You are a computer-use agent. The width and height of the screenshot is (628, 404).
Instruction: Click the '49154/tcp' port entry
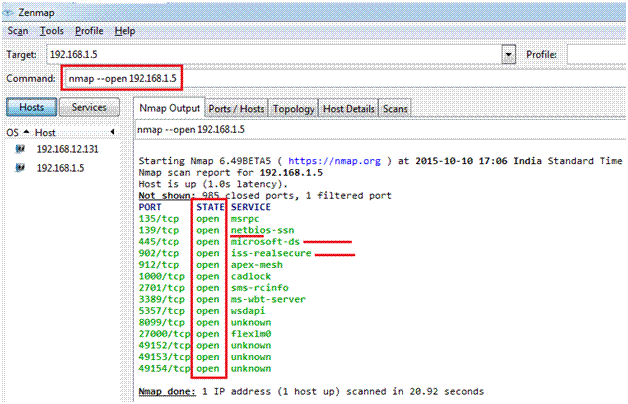click(164, 369)
